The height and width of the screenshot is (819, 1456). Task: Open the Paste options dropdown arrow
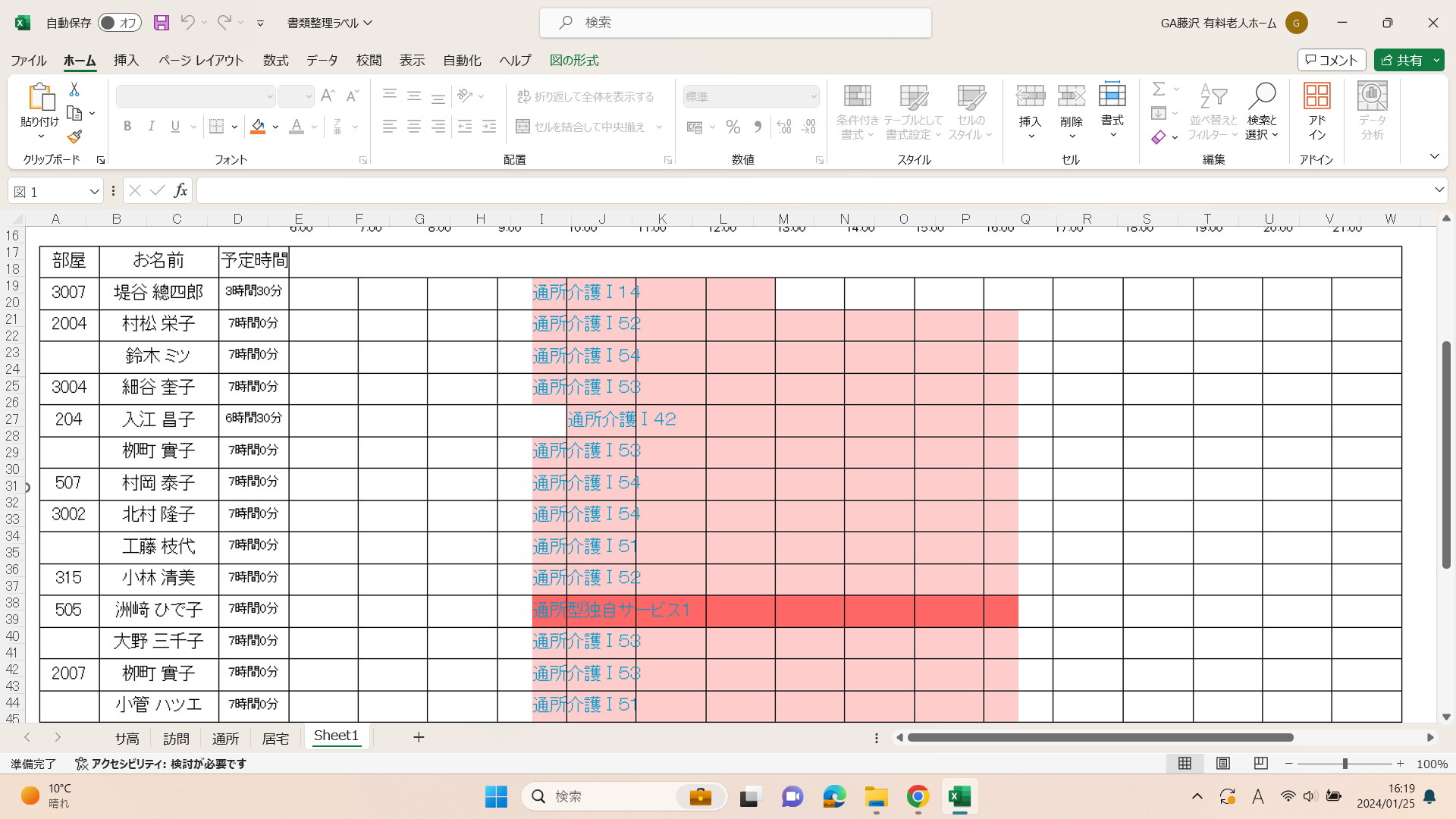tap(41, 136)
